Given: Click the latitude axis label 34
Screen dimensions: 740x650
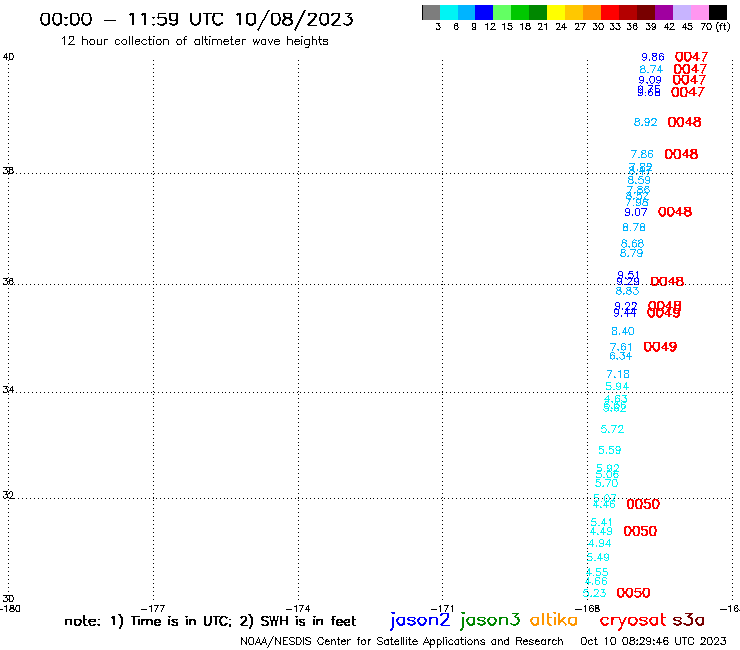Looking at the screenshot, I should [8, 390].
